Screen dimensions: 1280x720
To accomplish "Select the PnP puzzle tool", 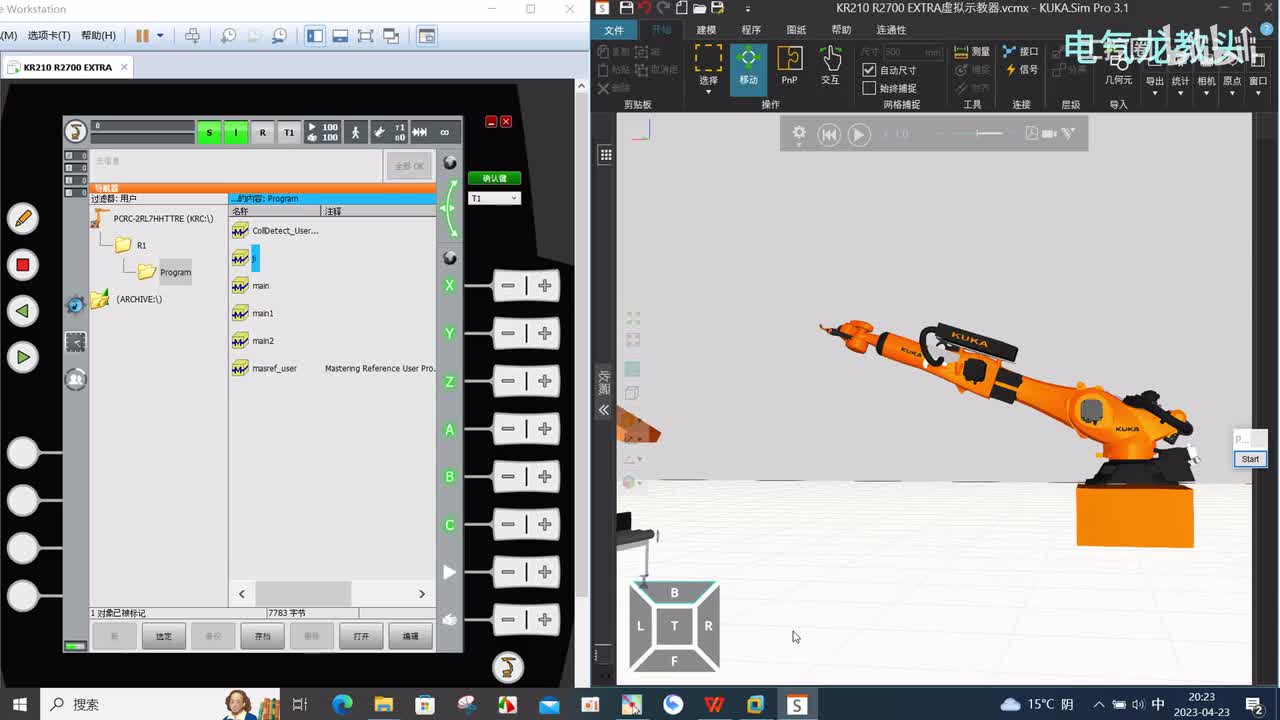I will [789, 65].
